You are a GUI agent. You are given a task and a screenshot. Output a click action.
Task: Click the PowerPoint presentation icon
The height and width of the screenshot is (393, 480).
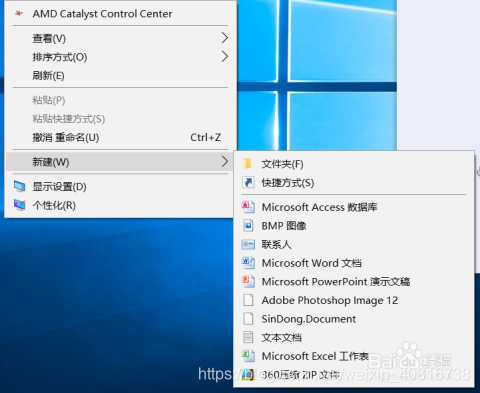pyautogui.click(x=248, y=281)
